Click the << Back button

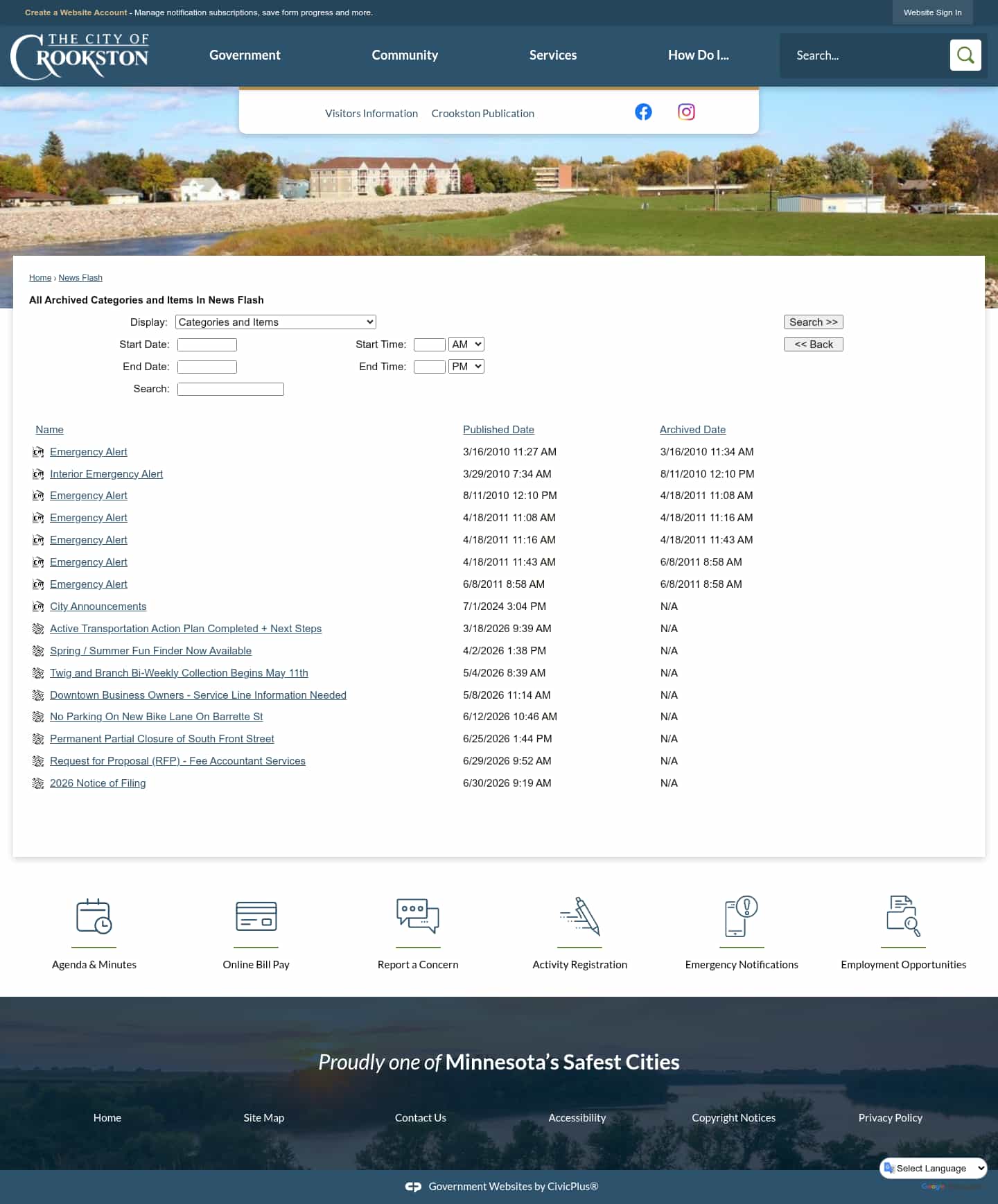814,344
